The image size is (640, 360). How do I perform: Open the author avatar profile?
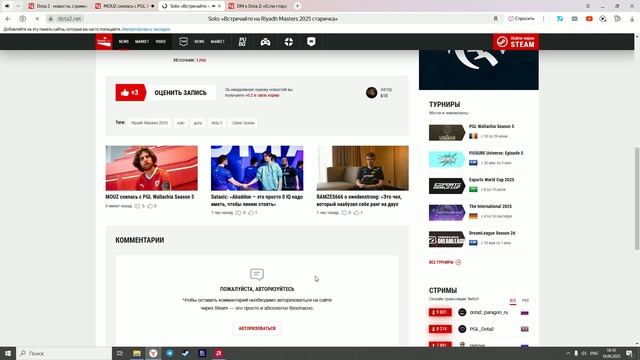coord(371,93)
